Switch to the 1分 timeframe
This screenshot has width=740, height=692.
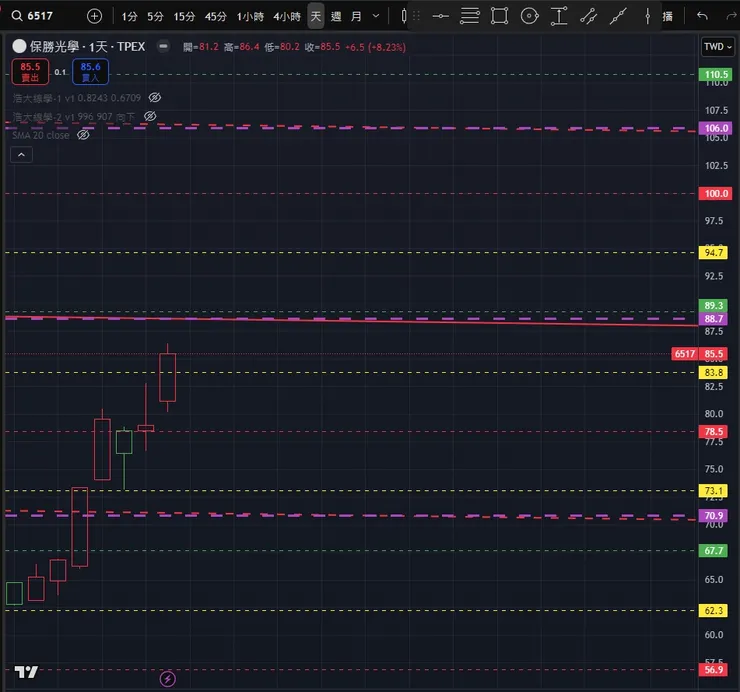point(129,17)
